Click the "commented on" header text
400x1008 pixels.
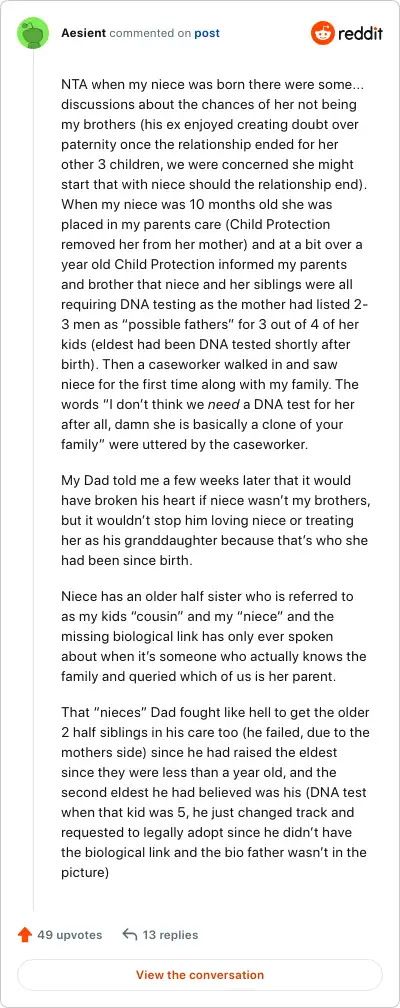[150, 33]
